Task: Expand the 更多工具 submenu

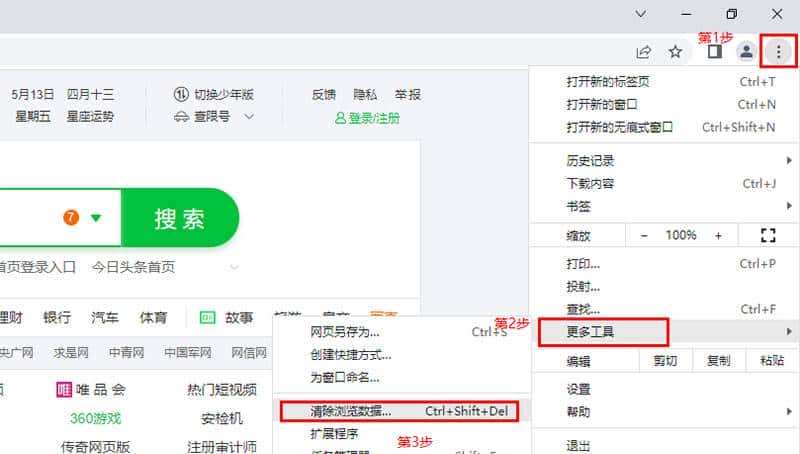Action: 663,332
